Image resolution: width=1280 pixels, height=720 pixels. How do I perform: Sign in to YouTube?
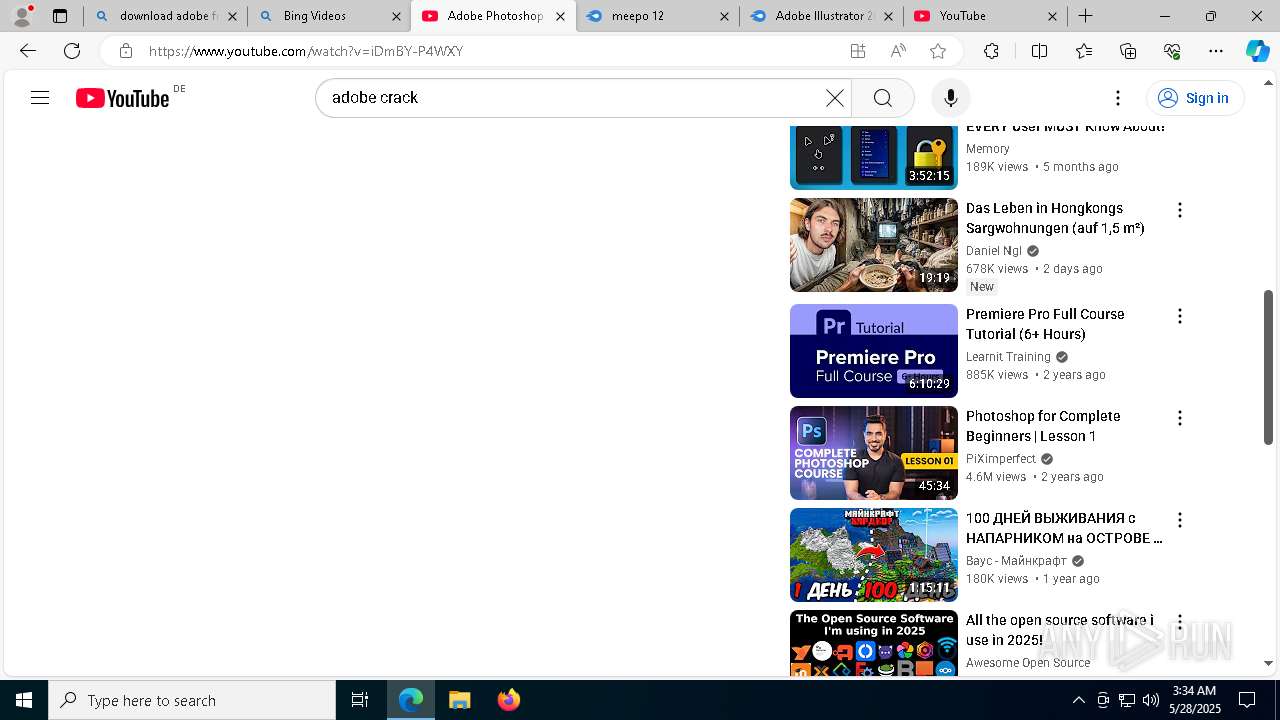coord(1195,98)
